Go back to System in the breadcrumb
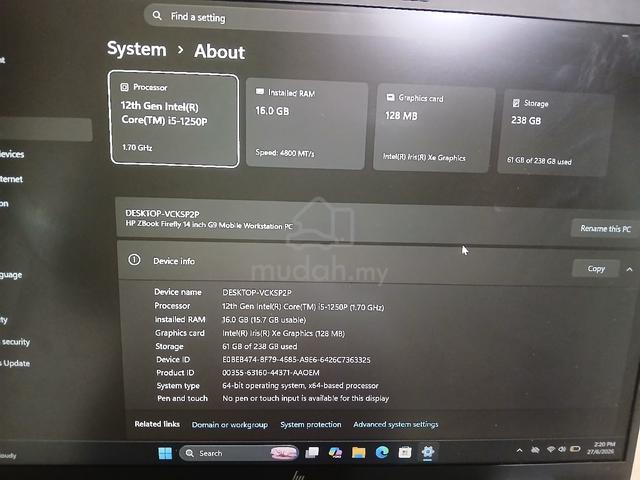Viewport: 640px width, 480px height. [x=136, y=49]
